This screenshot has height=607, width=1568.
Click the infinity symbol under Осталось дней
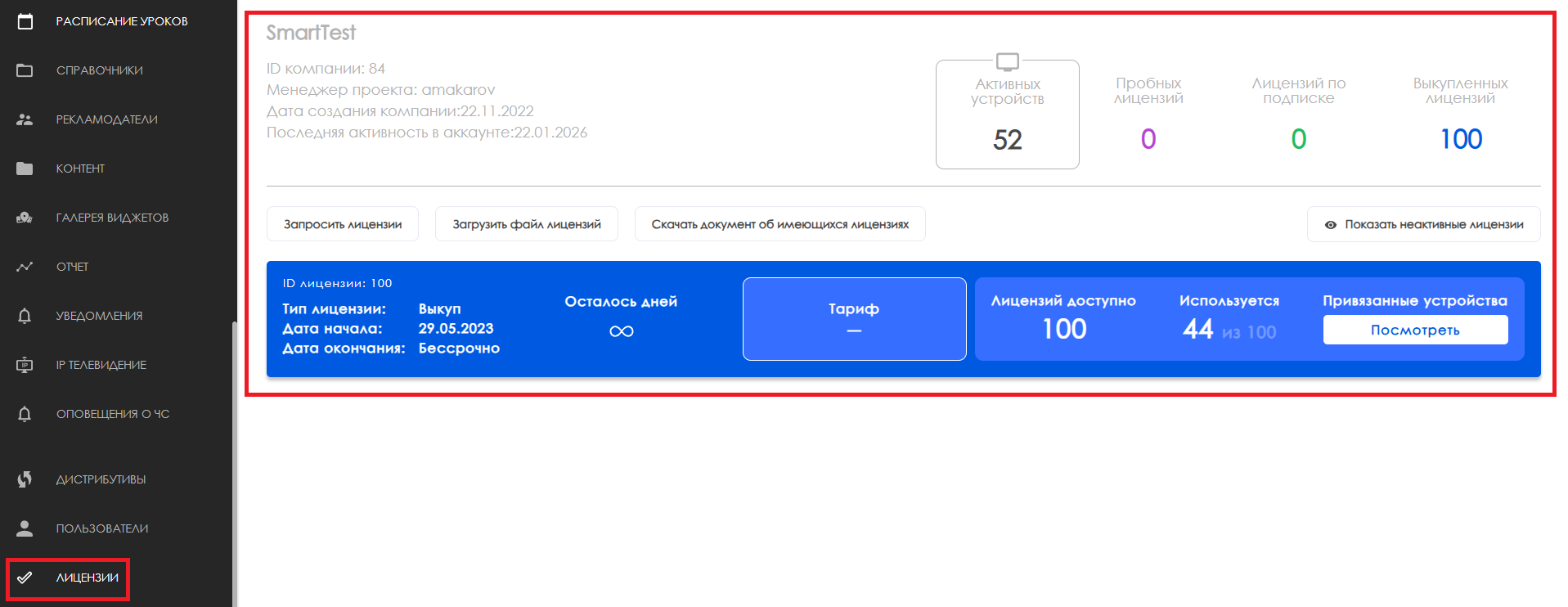[622, 331]
